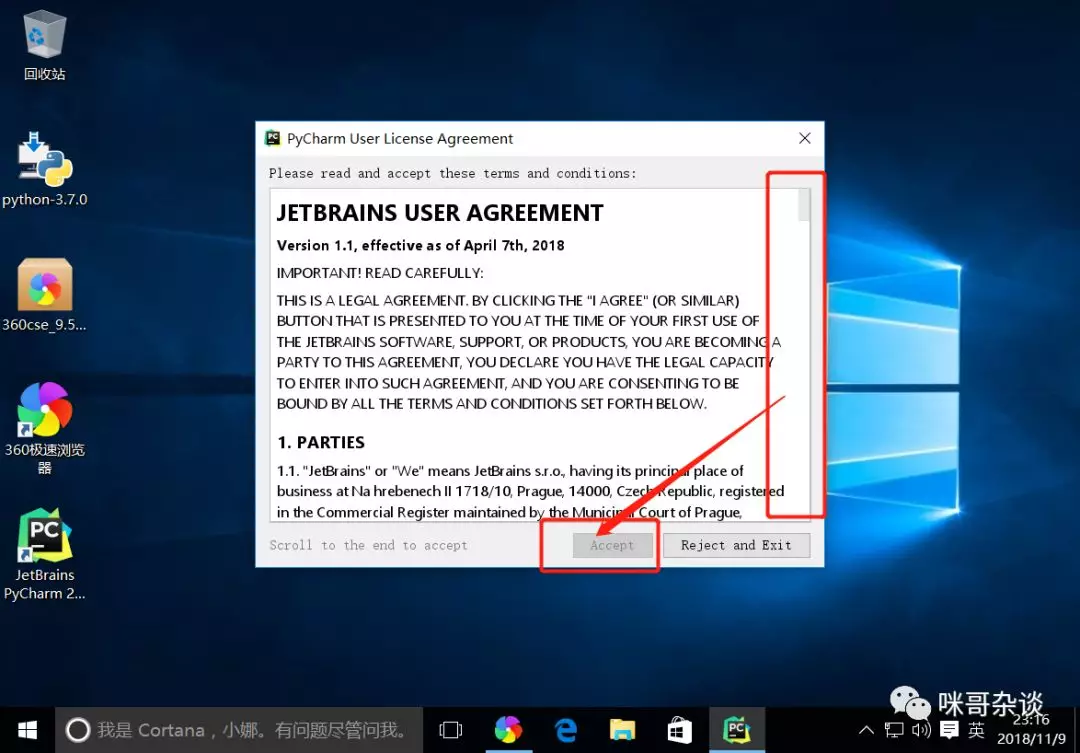Open the Recycle Bin desktop icon
The image size is (1080, 753).
click(x=45, y=45)
